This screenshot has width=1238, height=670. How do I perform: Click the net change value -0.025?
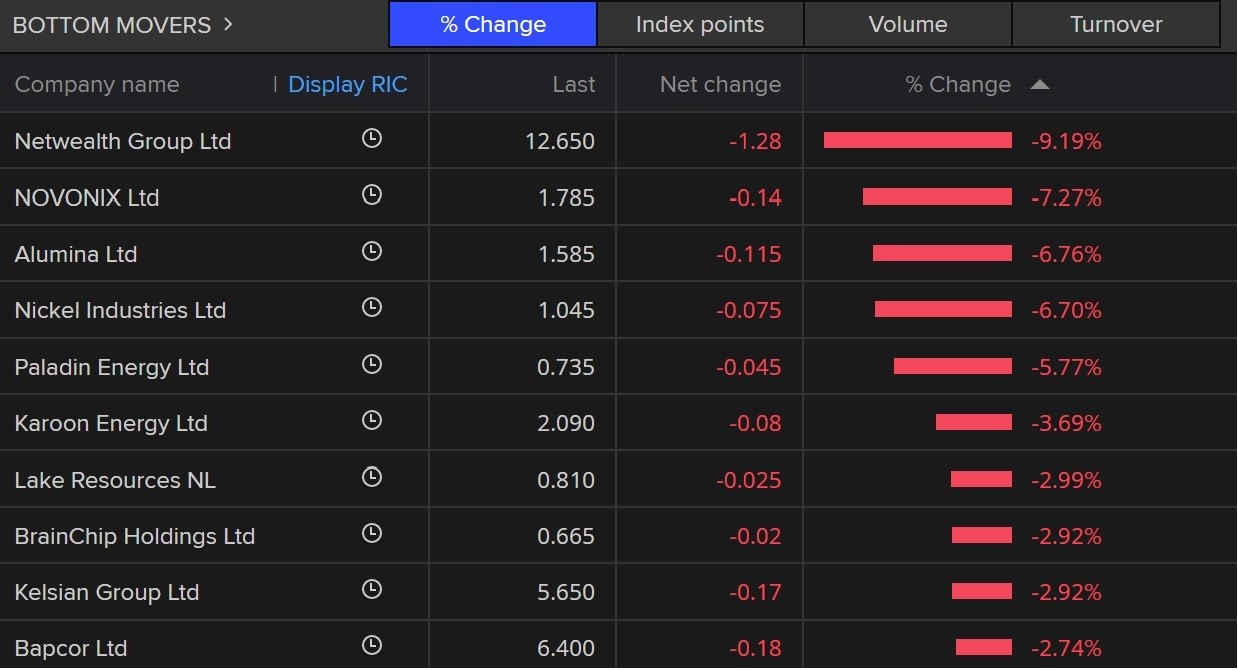click(x=749, y=480)
